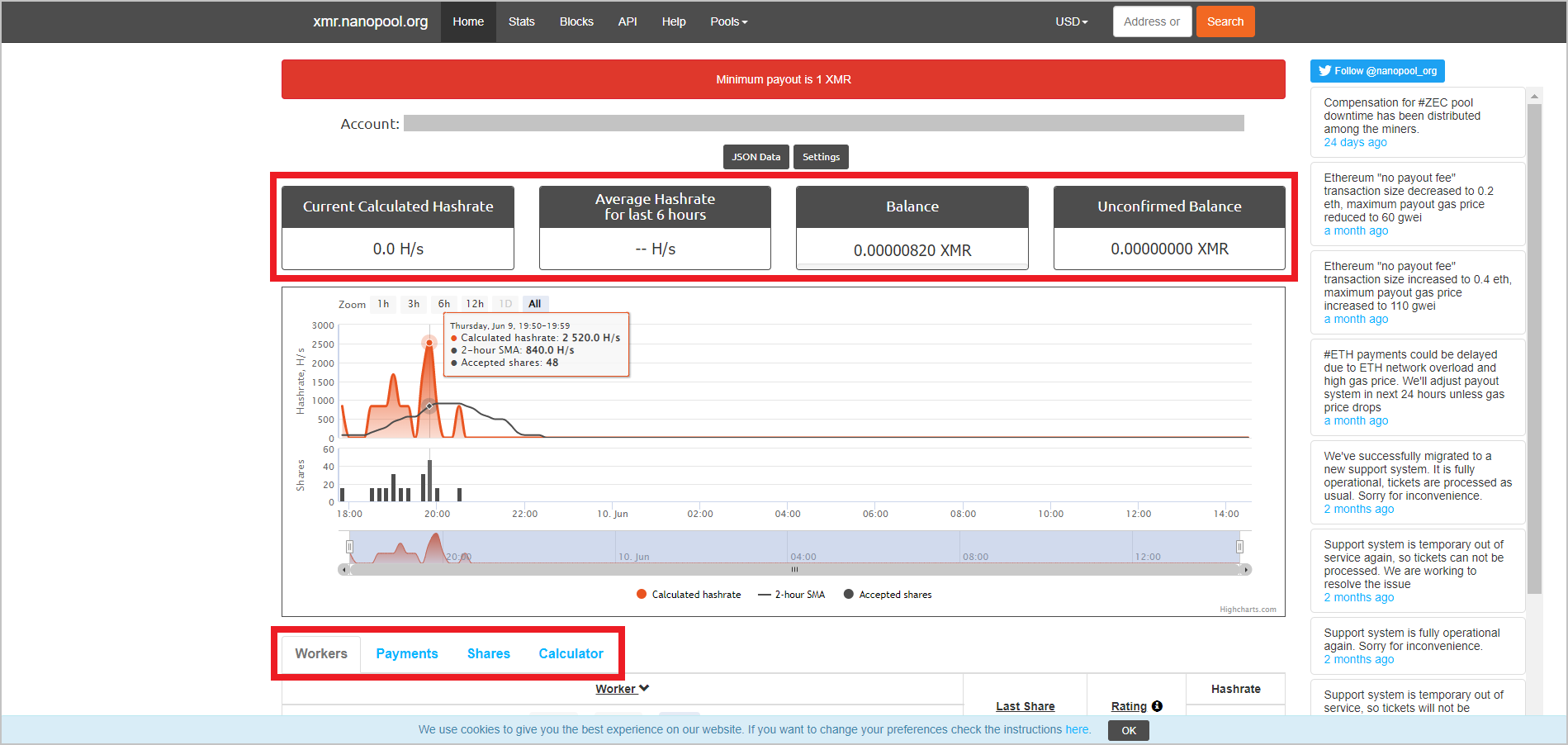Click the chart navigator horizontal scrollbar thumb
This screenshot has height=745, width=1568.
tap(794, 569)
